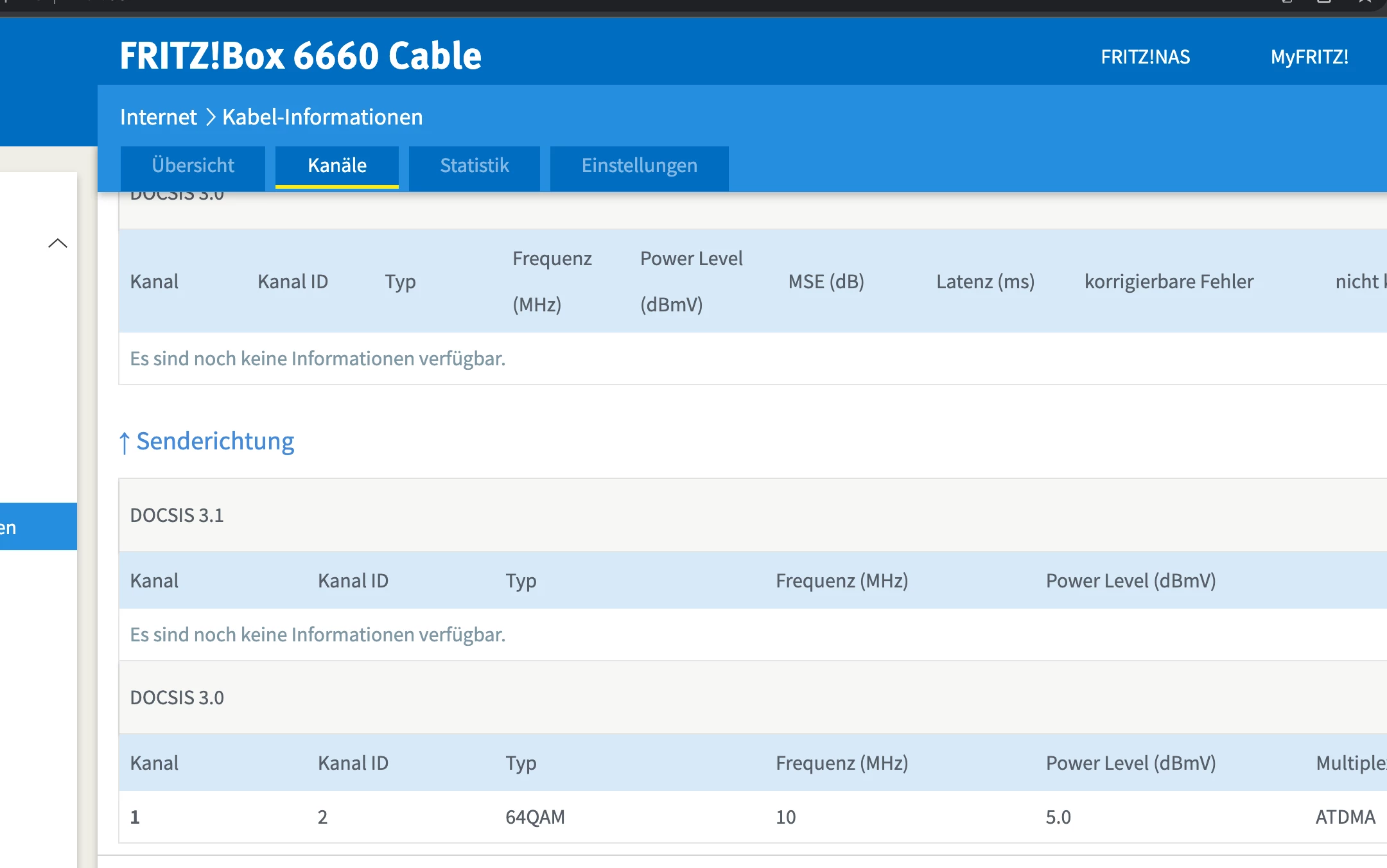Image resolution: width=1387 pixels, height=868 pixels.
Task: Click the MSE (dB) column header
Action: click(826, 281)
